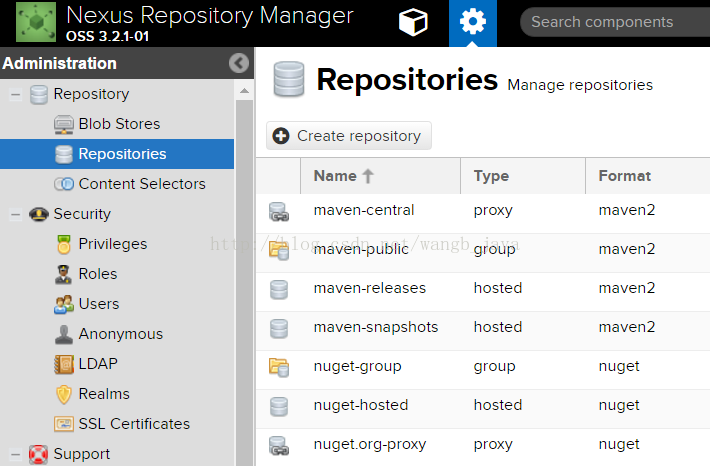Open Roles under Security
The height and width of the screenshot is (466, 710).
pos(98,274)
